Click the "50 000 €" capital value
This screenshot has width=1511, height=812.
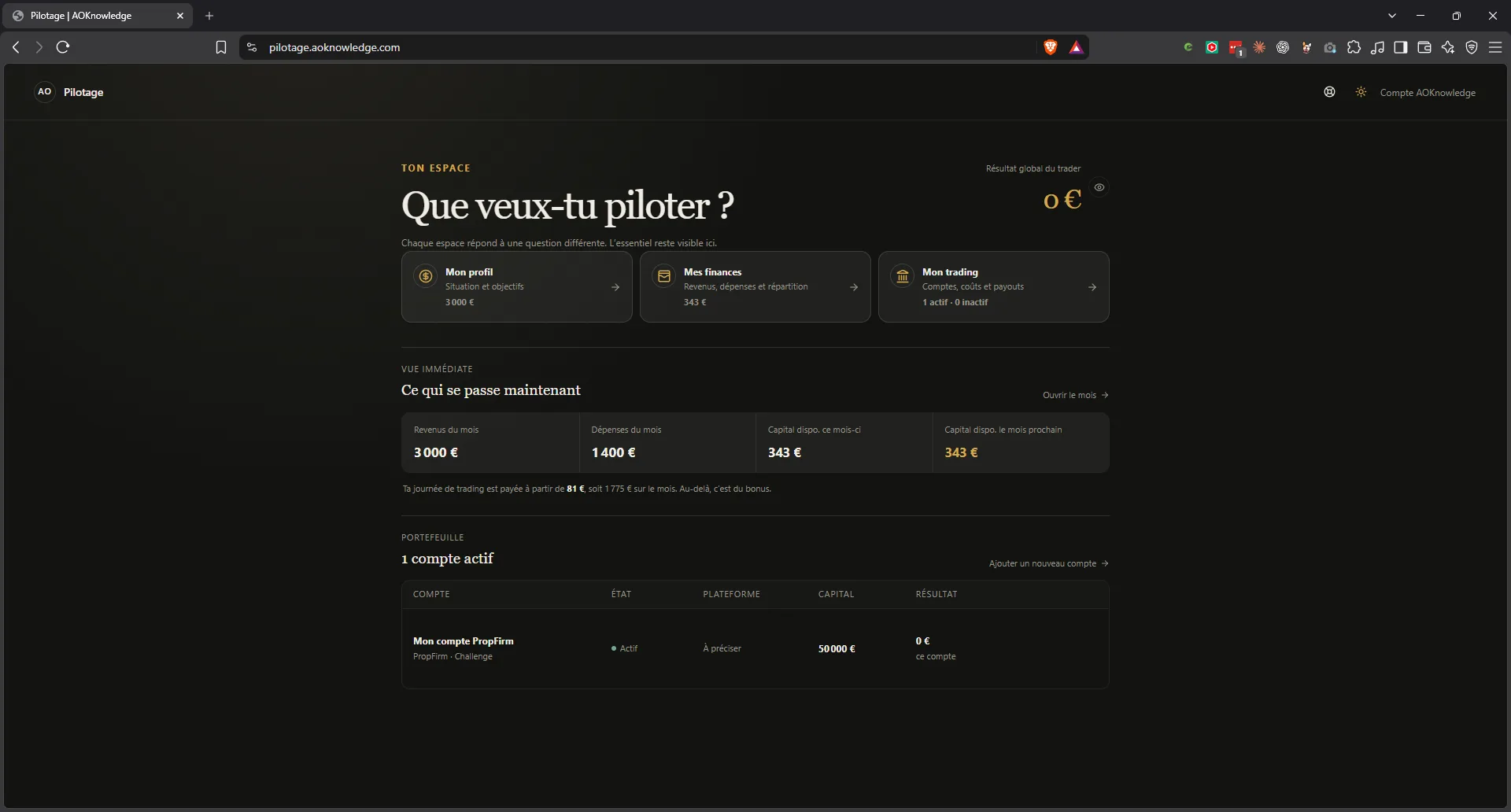tap(837, 649)
